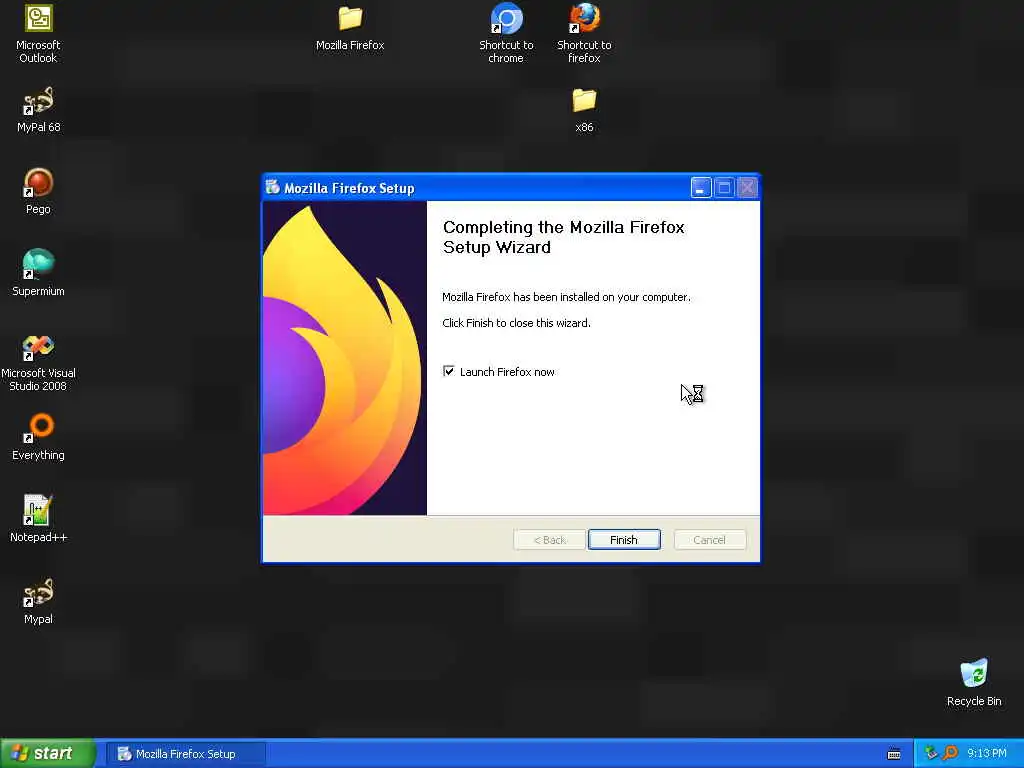The width and height of the screenshot is (1024, 768).
Task: Click the 'has been installed on your computer' text
Action: coord(566,297)
